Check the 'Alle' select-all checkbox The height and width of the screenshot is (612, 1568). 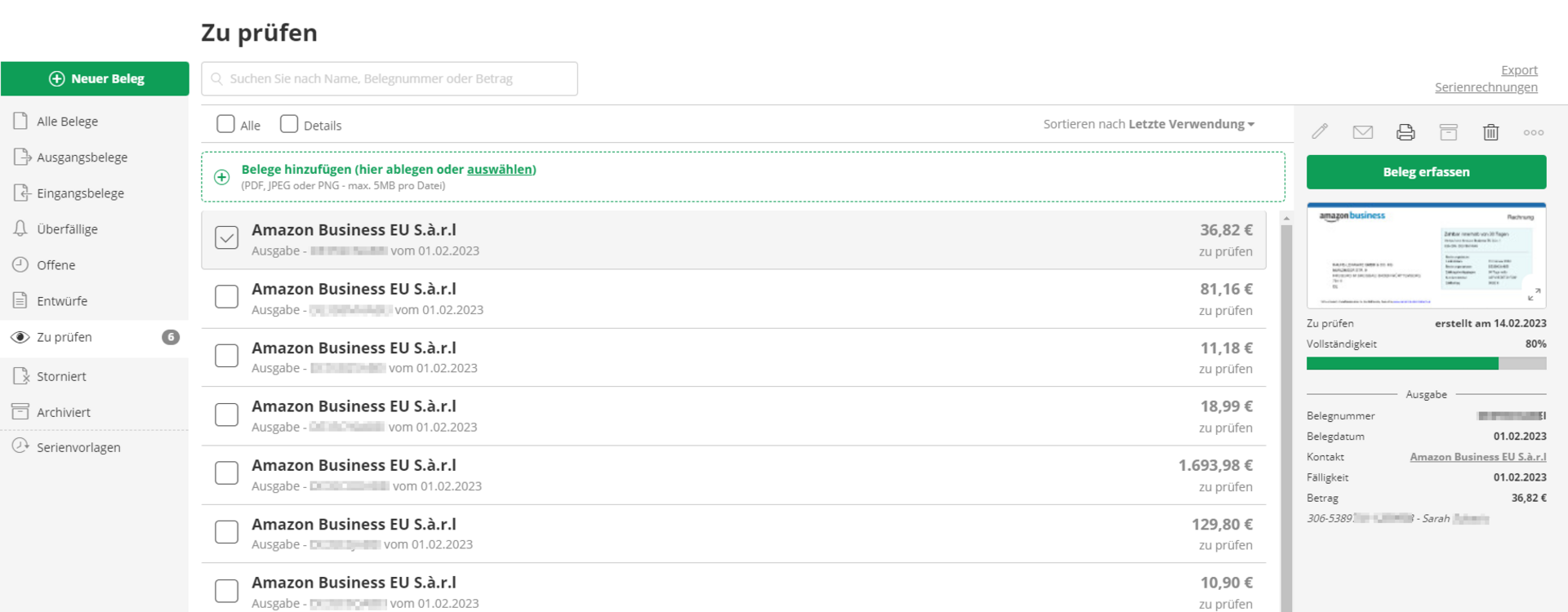(226, 124)
